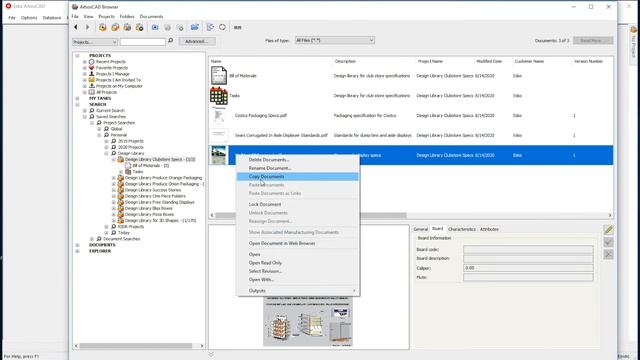Expand the 2019 Projects node
The image size is (640, 360).
107,141
